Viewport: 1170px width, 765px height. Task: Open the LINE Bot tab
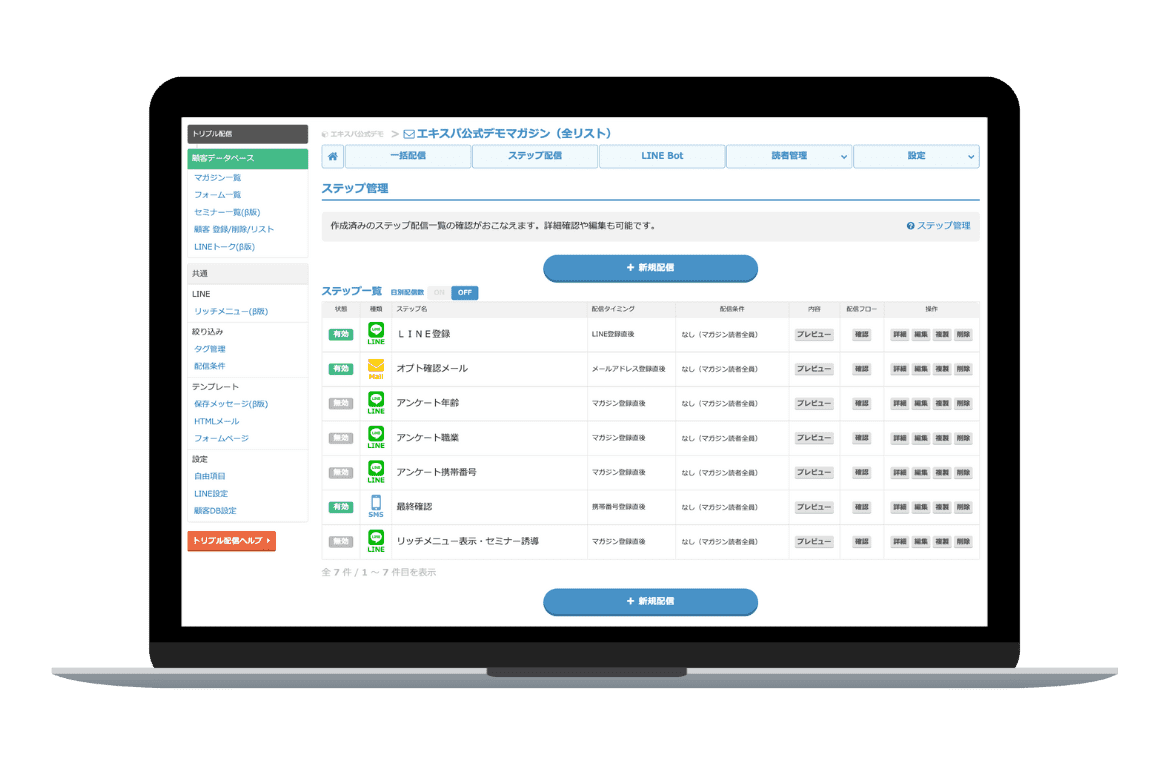pyautogui.click(x=662, y=156)
